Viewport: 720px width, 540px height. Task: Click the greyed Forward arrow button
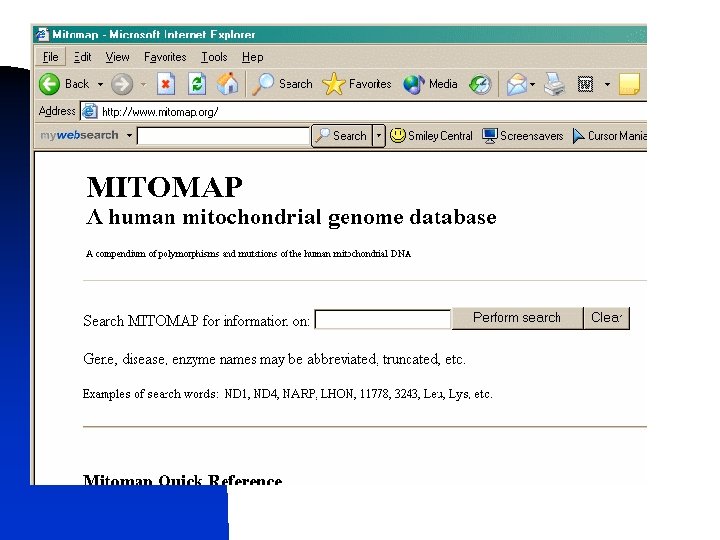122,84
